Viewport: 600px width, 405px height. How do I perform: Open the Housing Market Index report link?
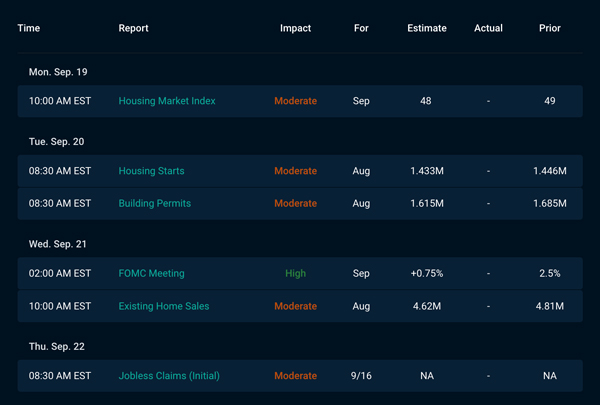[x=167, y=101]
